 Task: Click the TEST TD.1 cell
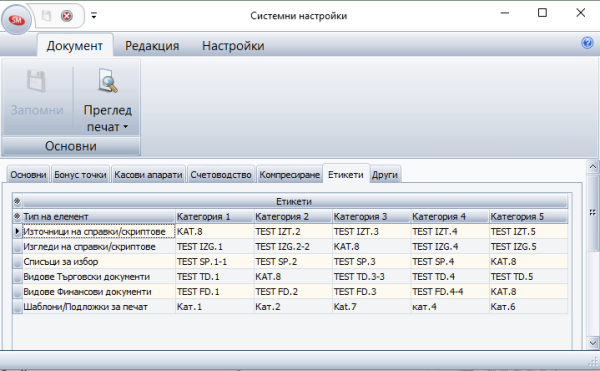(215, 277)
